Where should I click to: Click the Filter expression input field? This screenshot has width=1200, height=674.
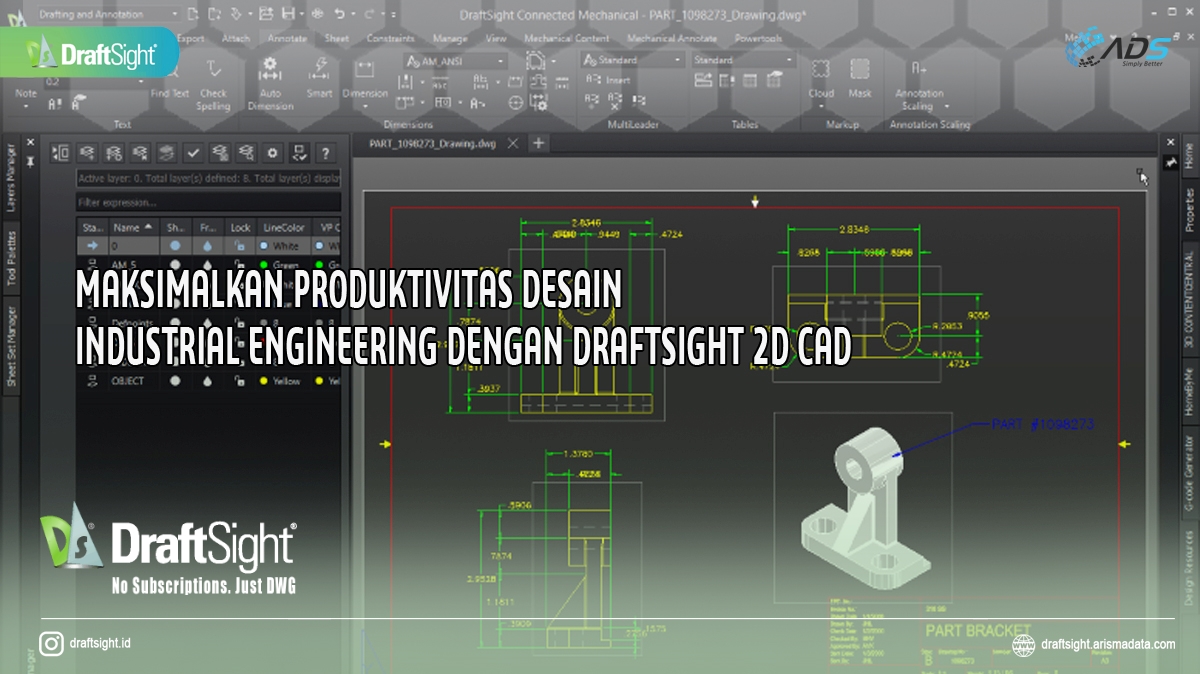coord(209,203)
